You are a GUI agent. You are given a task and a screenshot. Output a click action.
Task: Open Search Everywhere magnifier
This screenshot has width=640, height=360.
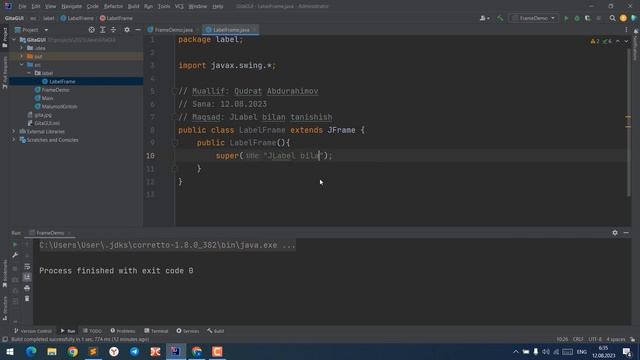tap(612, 18)
